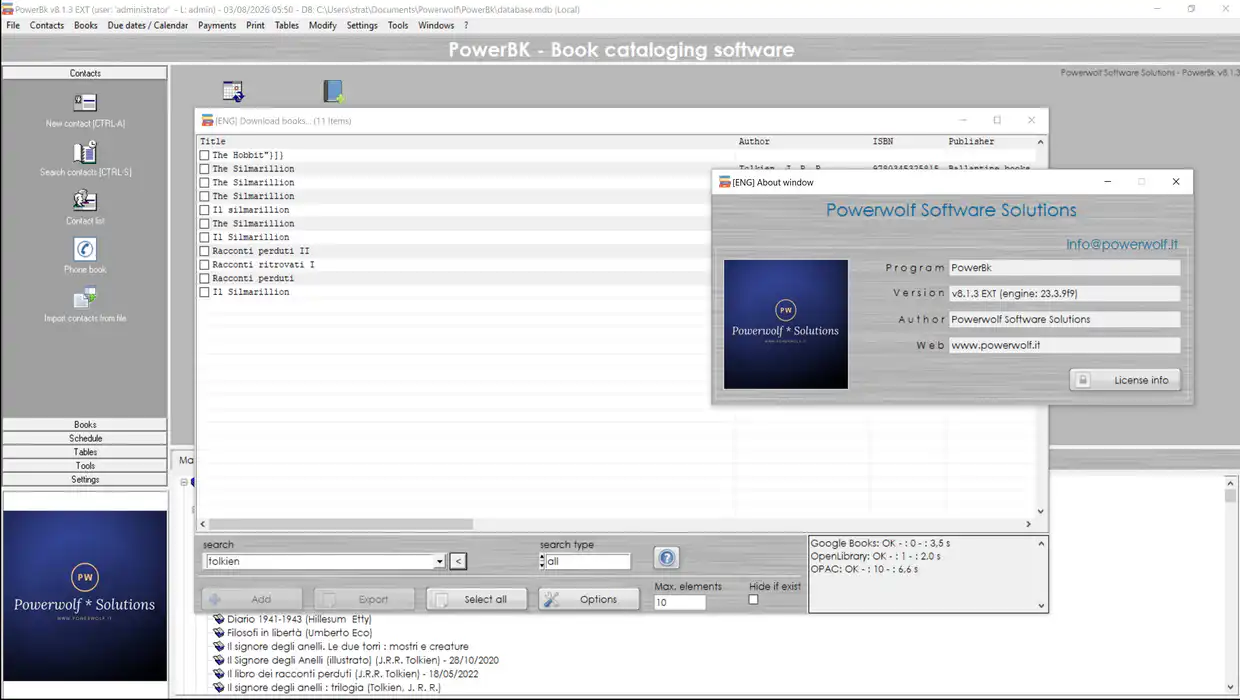The width and height of the screenshot is (1240, 700).
Task: Click the ISBN column header
Action: click(882, 142)
